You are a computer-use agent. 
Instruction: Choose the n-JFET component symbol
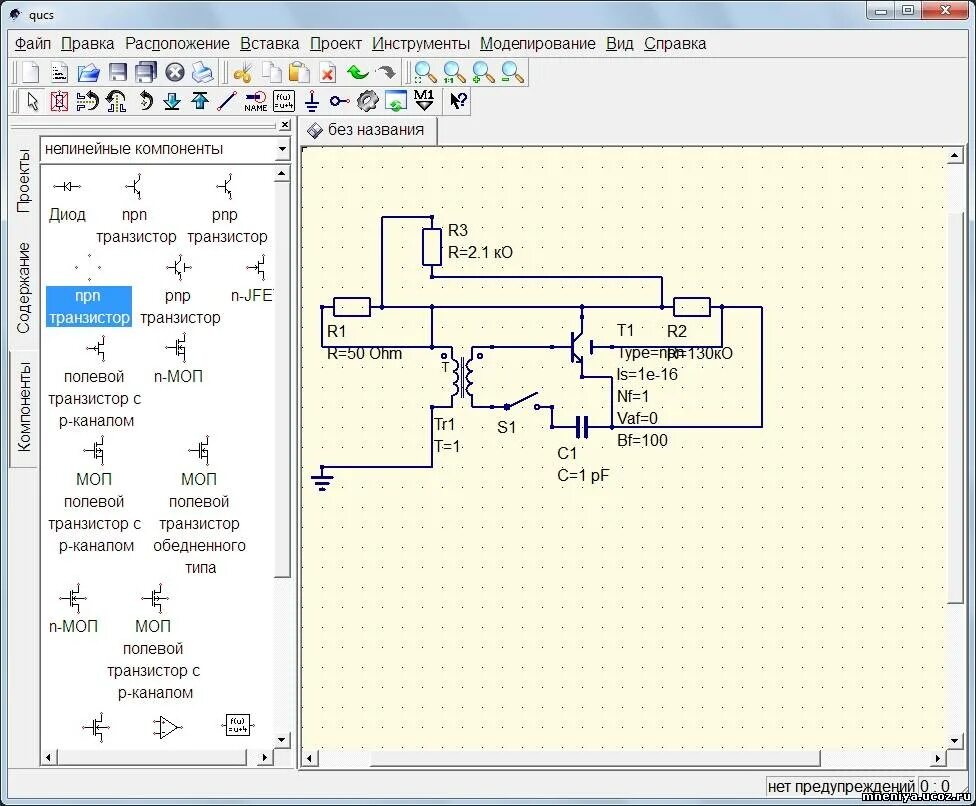256,278
